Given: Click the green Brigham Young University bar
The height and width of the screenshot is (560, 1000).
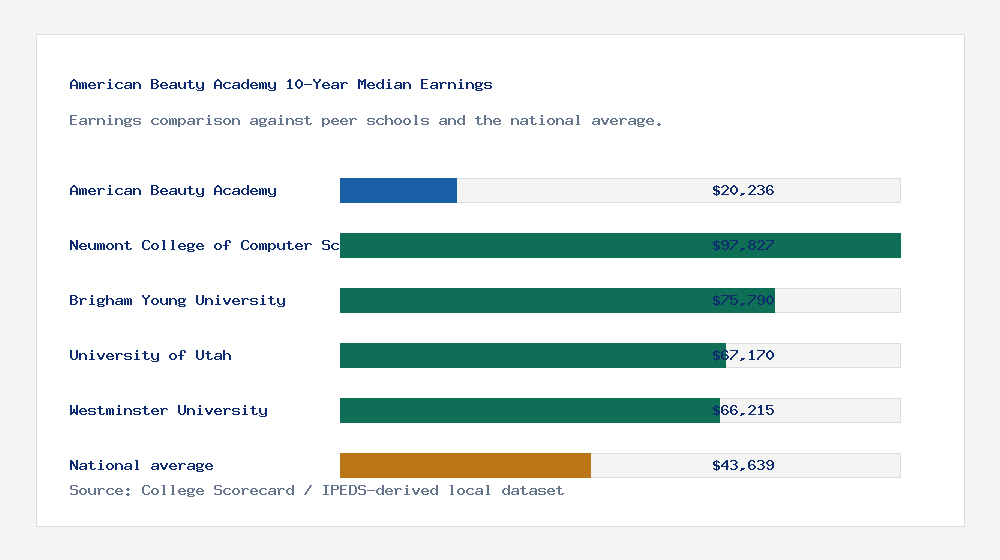Looking at the screenshot, I should coord(557,300).
